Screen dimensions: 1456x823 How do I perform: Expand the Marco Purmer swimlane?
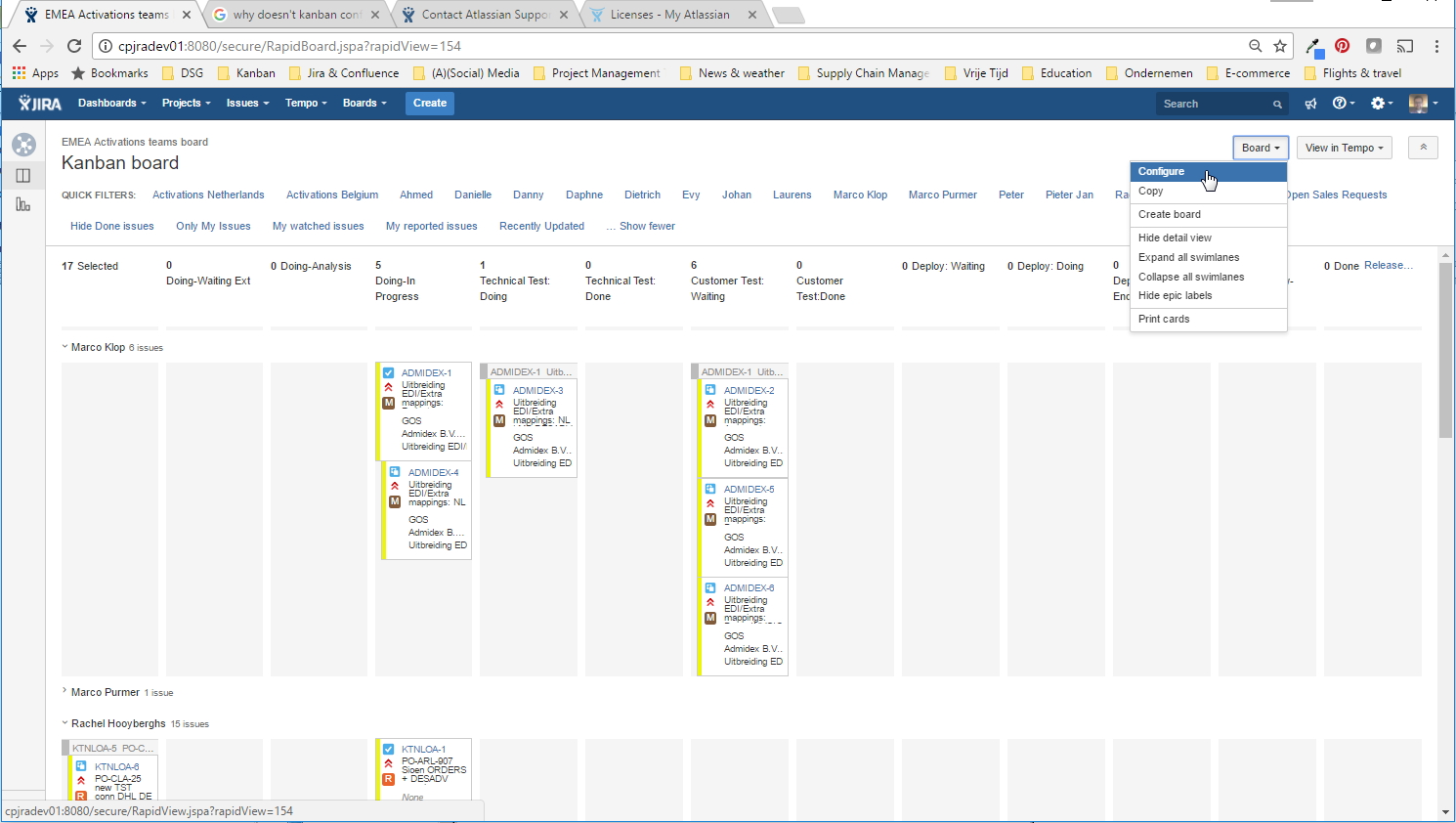pyautogui.click(x=65, y=691)
